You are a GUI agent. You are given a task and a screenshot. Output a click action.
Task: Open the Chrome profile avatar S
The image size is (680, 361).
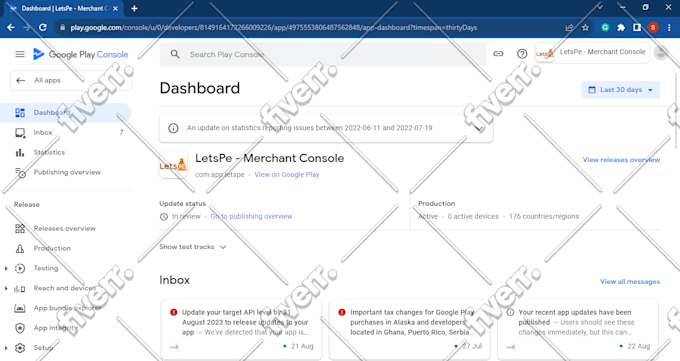(x=653, y=27)
